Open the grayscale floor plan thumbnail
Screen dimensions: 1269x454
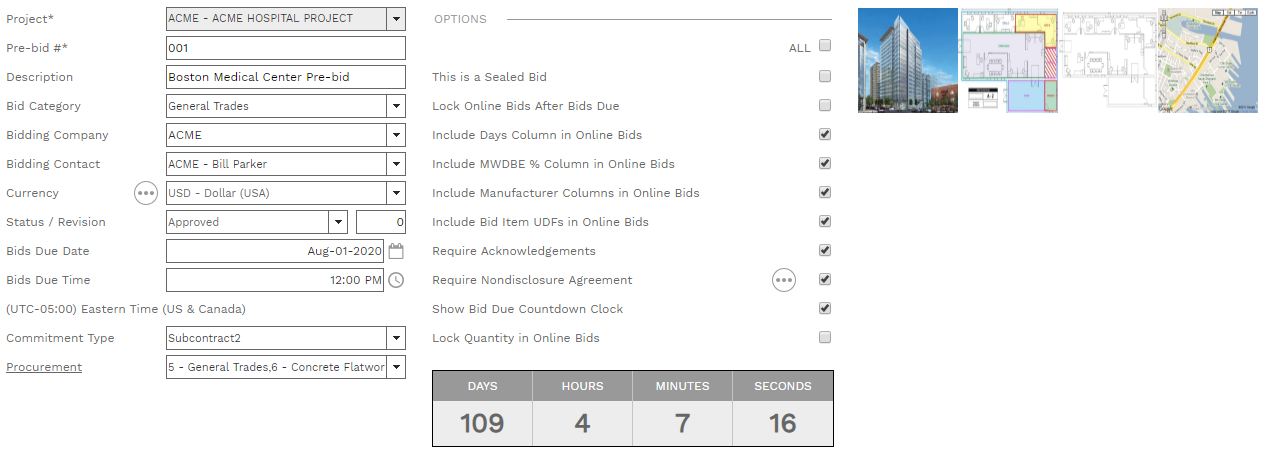pos(1108,60)
